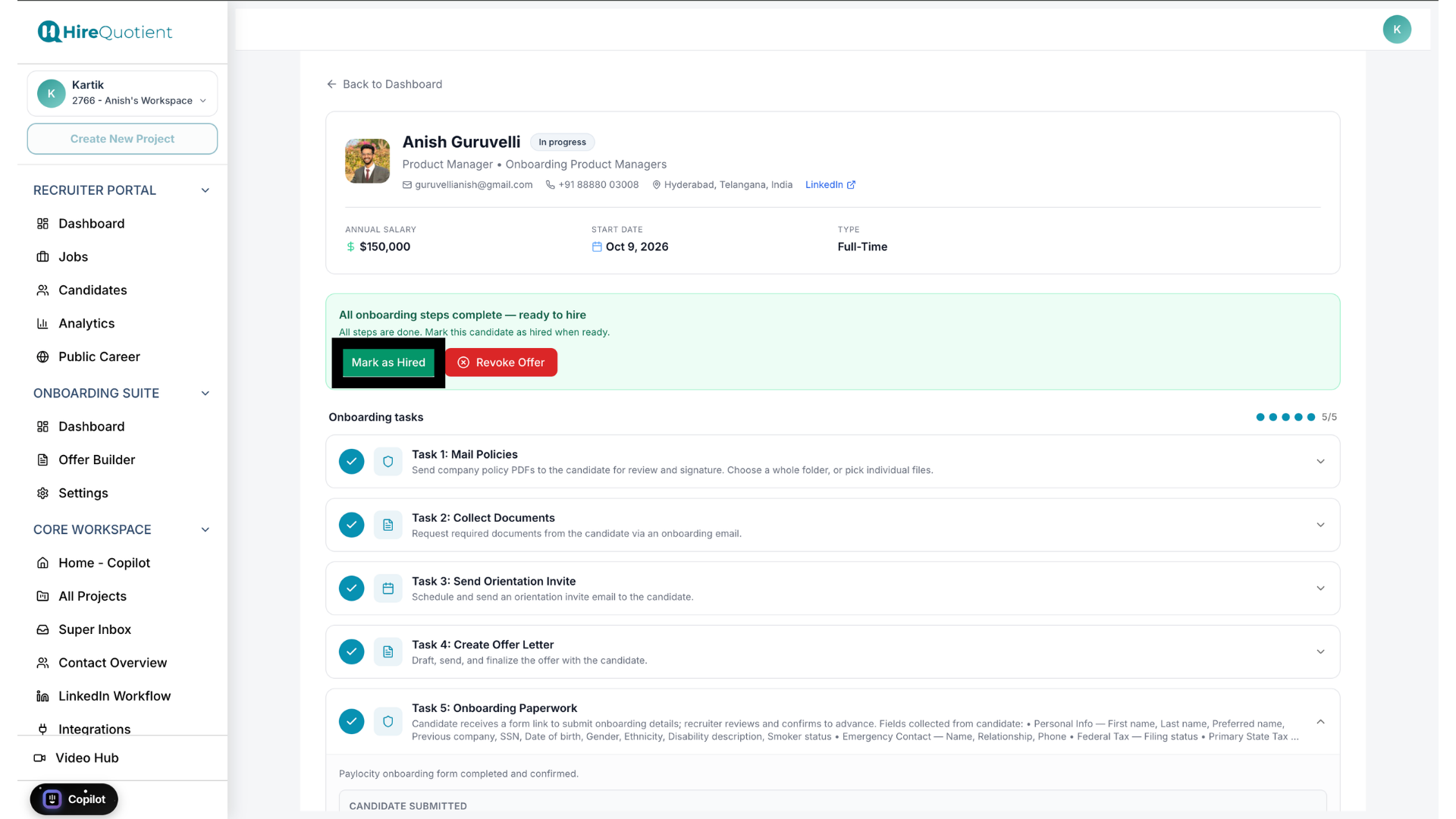The height and width of the screenshot is (819, 1456).
Task: Launch the Copilot button at bottom left
Action: tap(74, 799)
